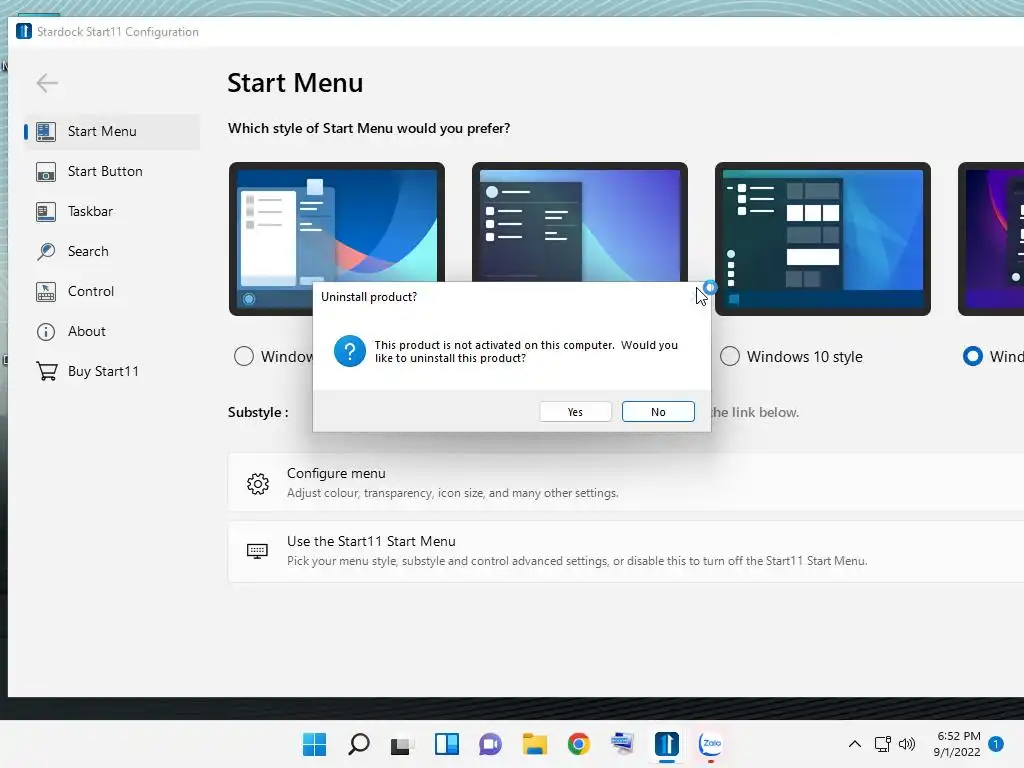Open the Widgets taskbar icon
Viewport: 1024px width, 768px height.
point(447,744)
